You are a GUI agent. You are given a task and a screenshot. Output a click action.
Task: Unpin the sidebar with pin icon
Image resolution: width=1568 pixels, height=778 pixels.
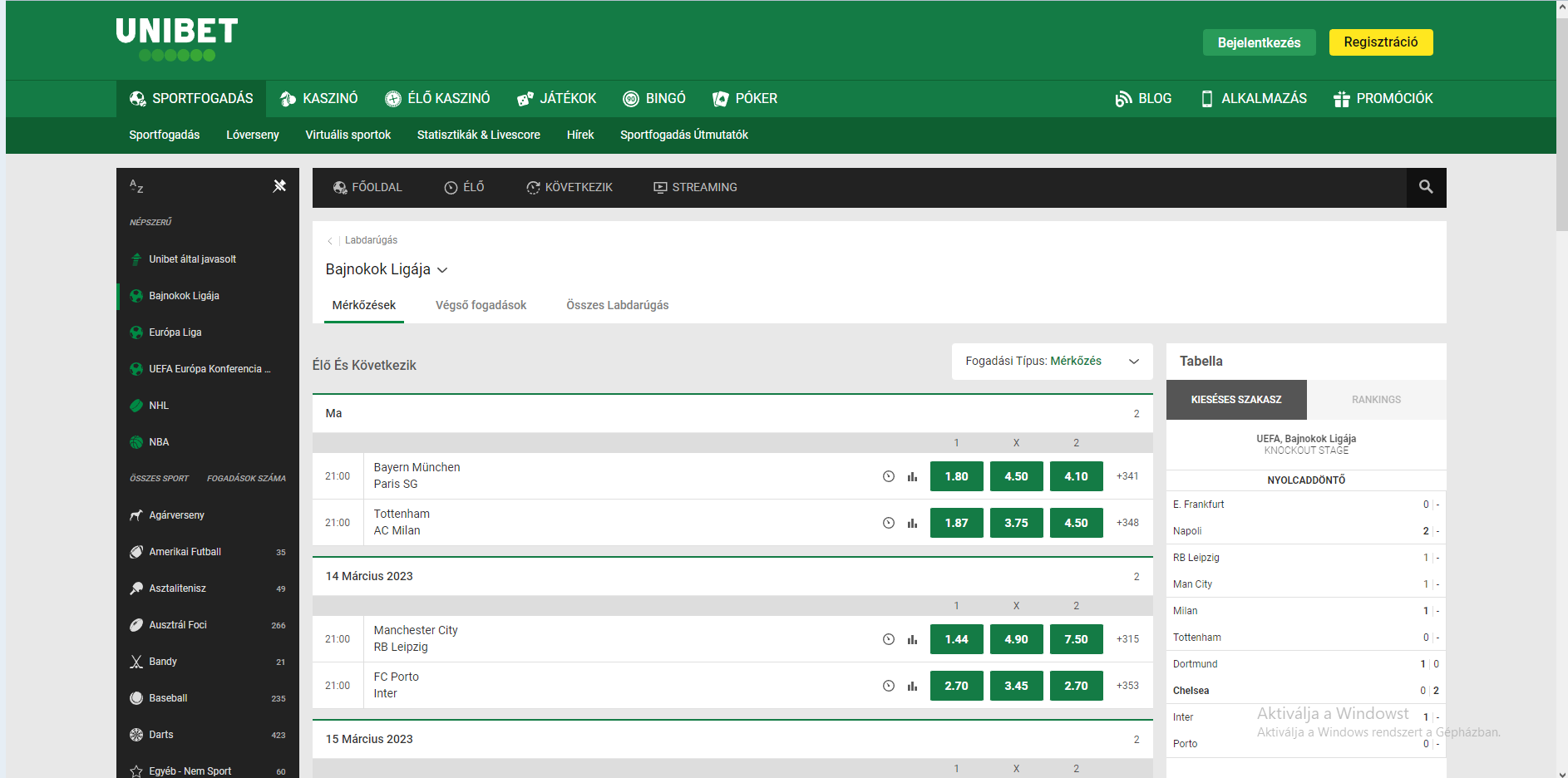[x=279, y=186]
